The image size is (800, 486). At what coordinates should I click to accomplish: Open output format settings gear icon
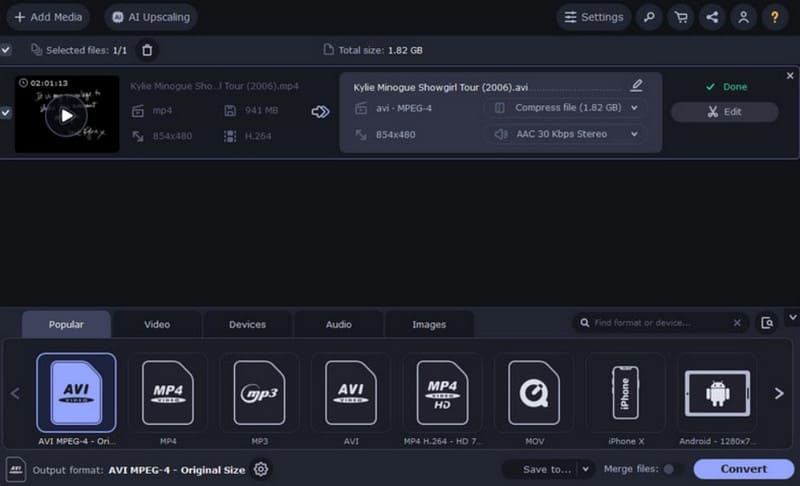261,469
